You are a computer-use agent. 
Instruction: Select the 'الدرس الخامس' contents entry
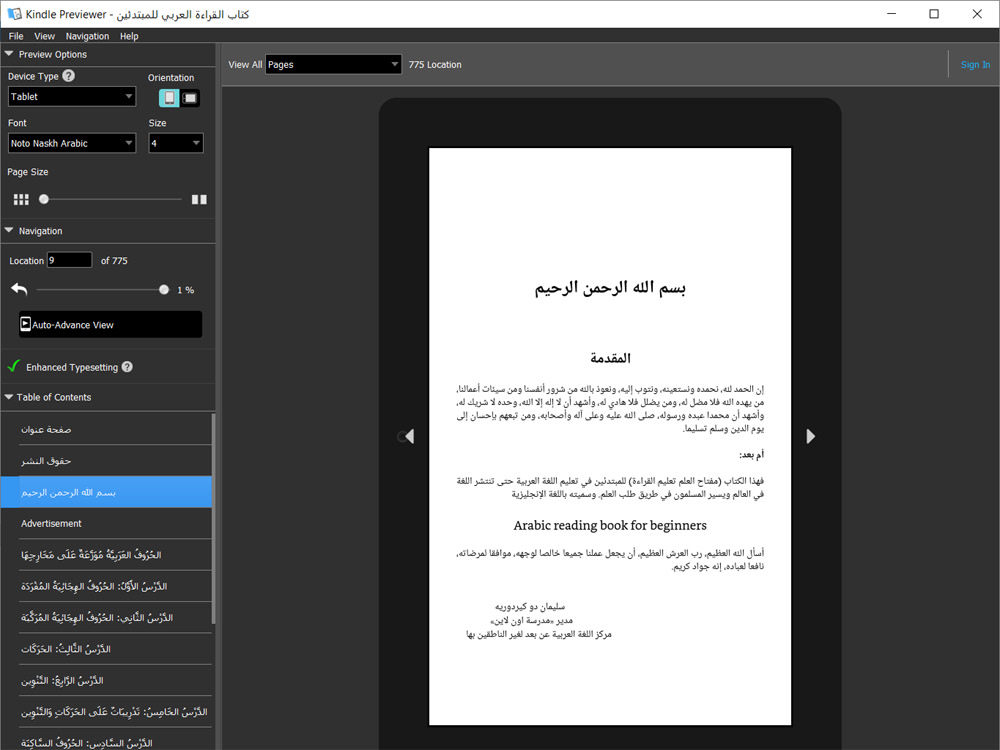pyautogui.click(x=107, y=711)
